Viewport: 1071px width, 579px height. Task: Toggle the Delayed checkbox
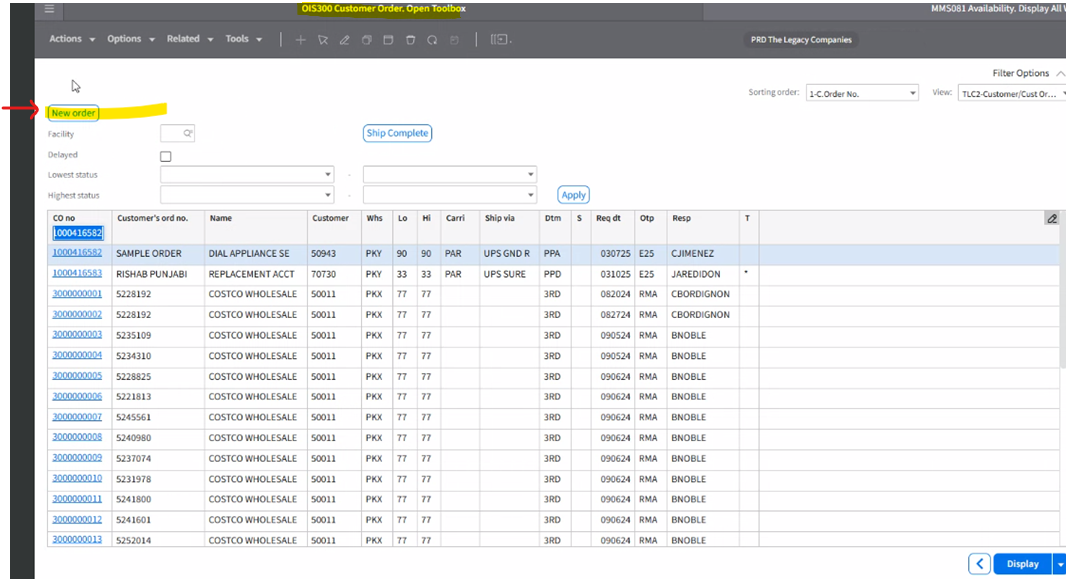[x=165, y=156]
